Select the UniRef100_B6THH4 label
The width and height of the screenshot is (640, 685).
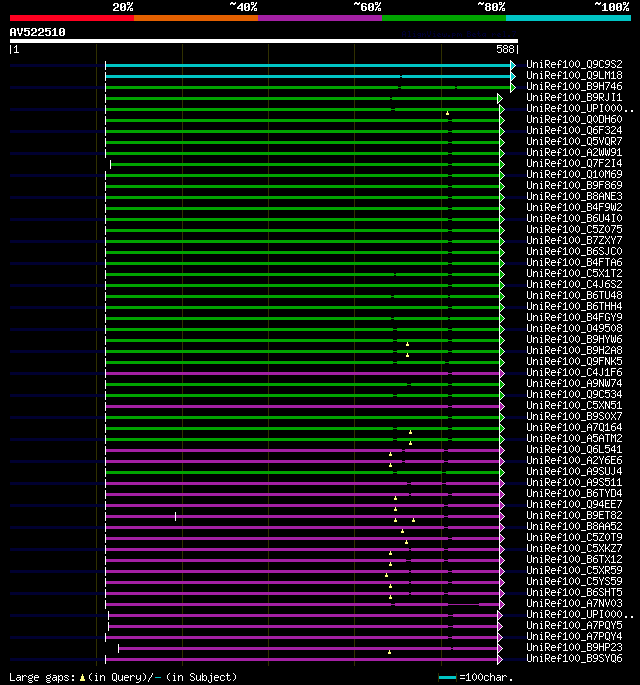[574, 306]
